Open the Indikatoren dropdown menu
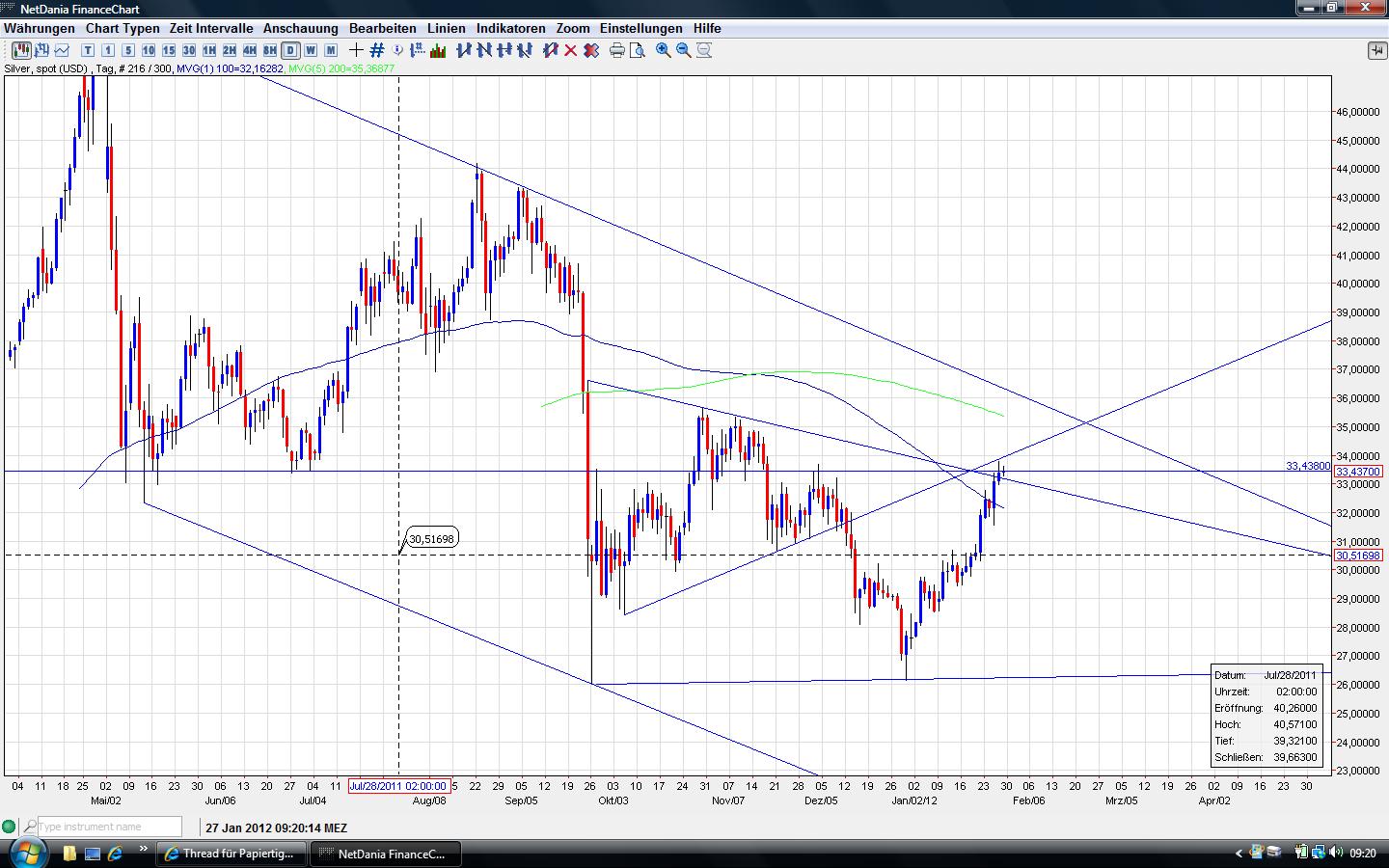This screenshot has width=1389, height=868. (x=510, y=29)
